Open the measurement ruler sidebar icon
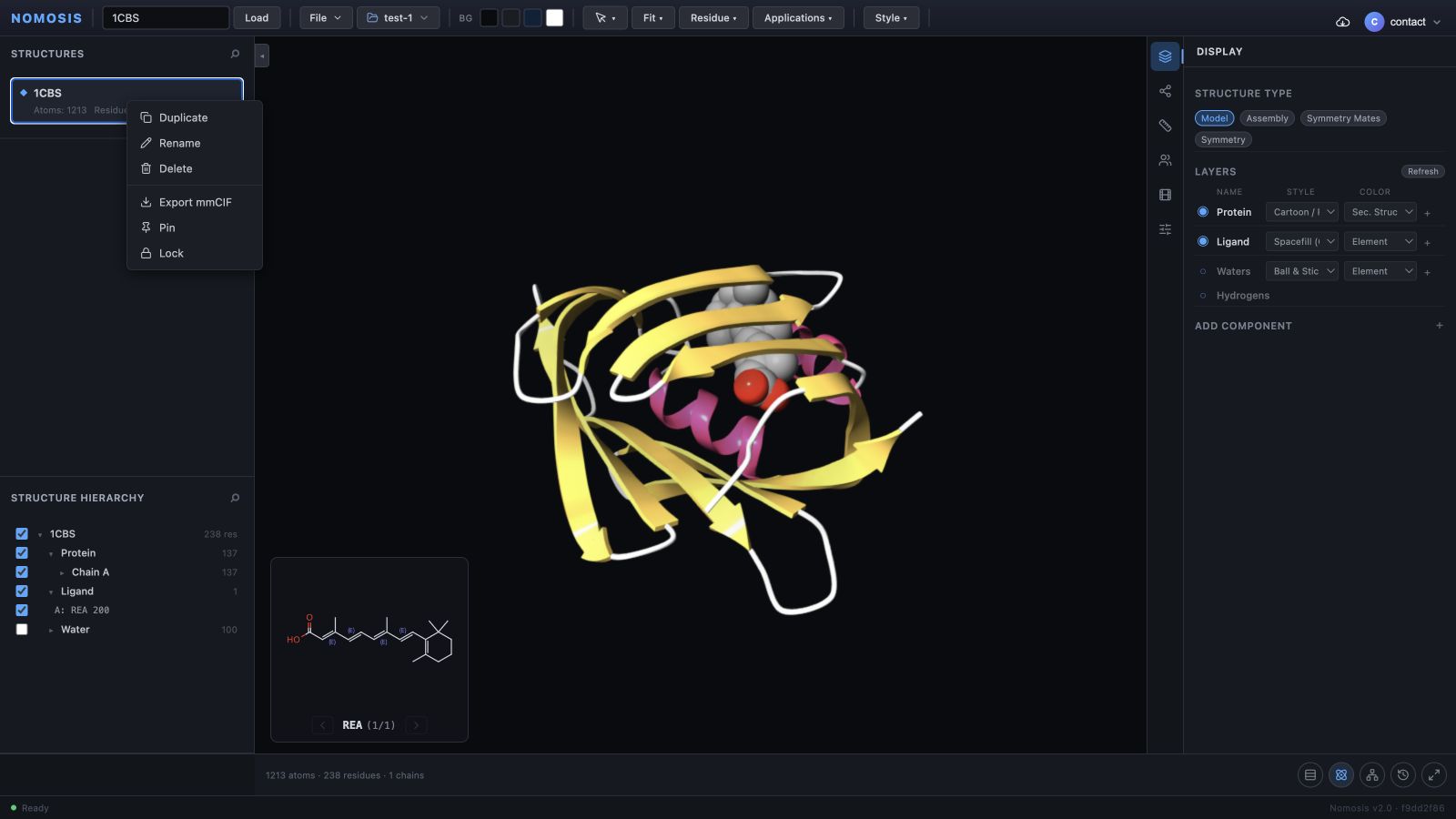This screenshot has height=819, width=1456. coord(1165,126)
